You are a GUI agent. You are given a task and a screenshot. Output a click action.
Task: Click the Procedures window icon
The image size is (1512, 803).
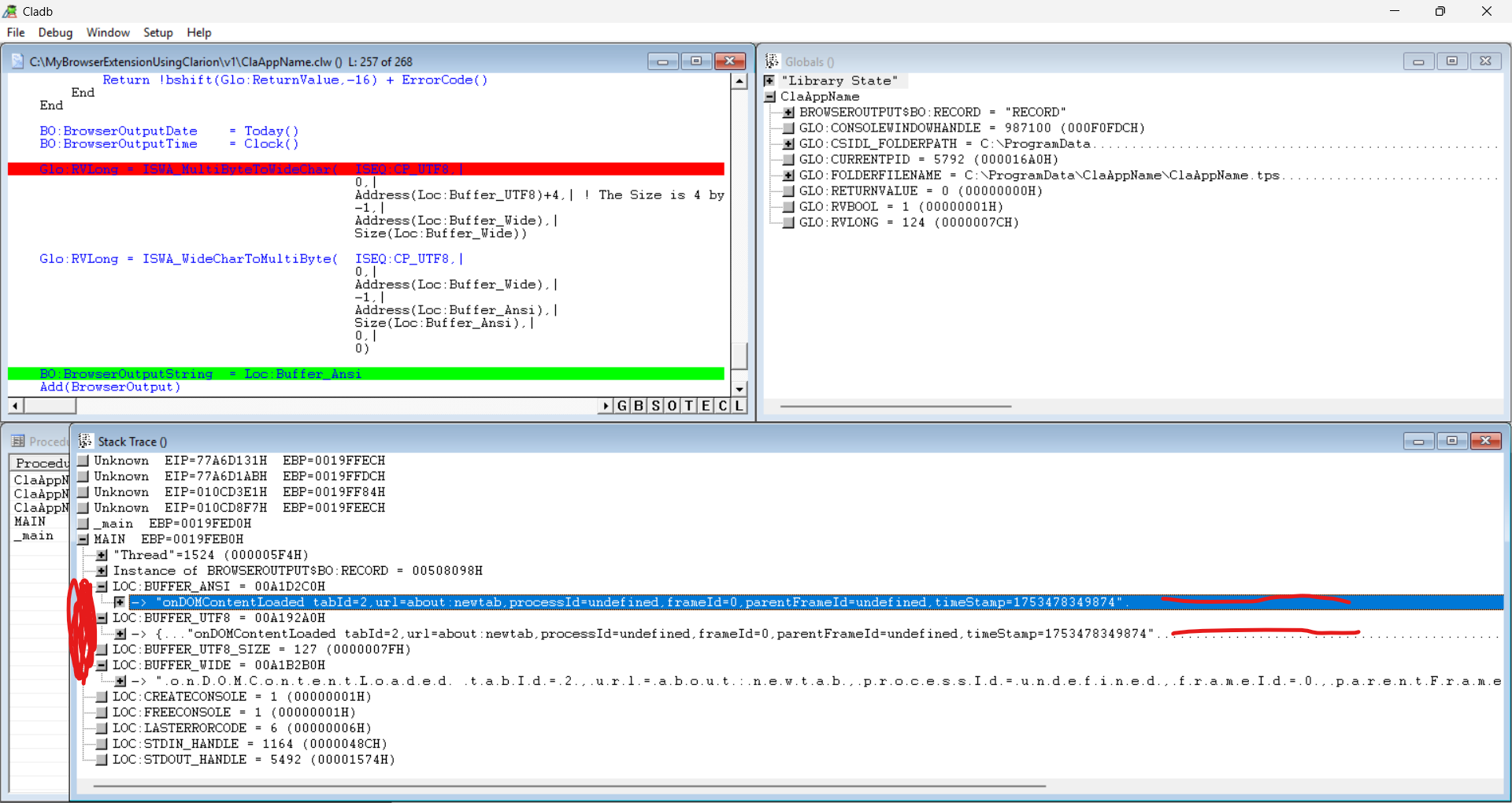18,441
